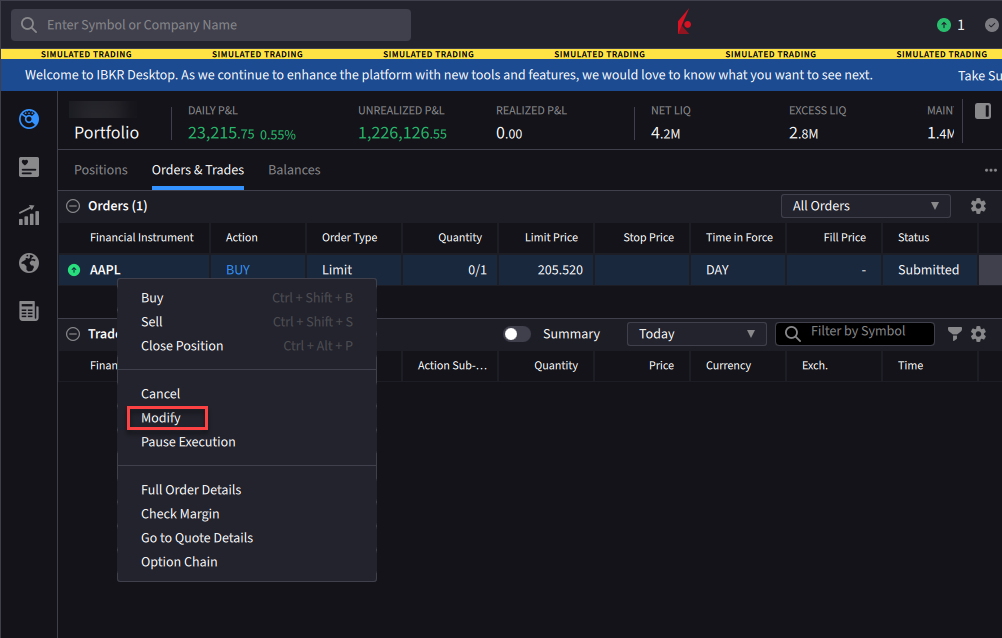Toggle the side panel layout icon
The height and width of the screenshot is (638, 1002).
click(983, 111)
